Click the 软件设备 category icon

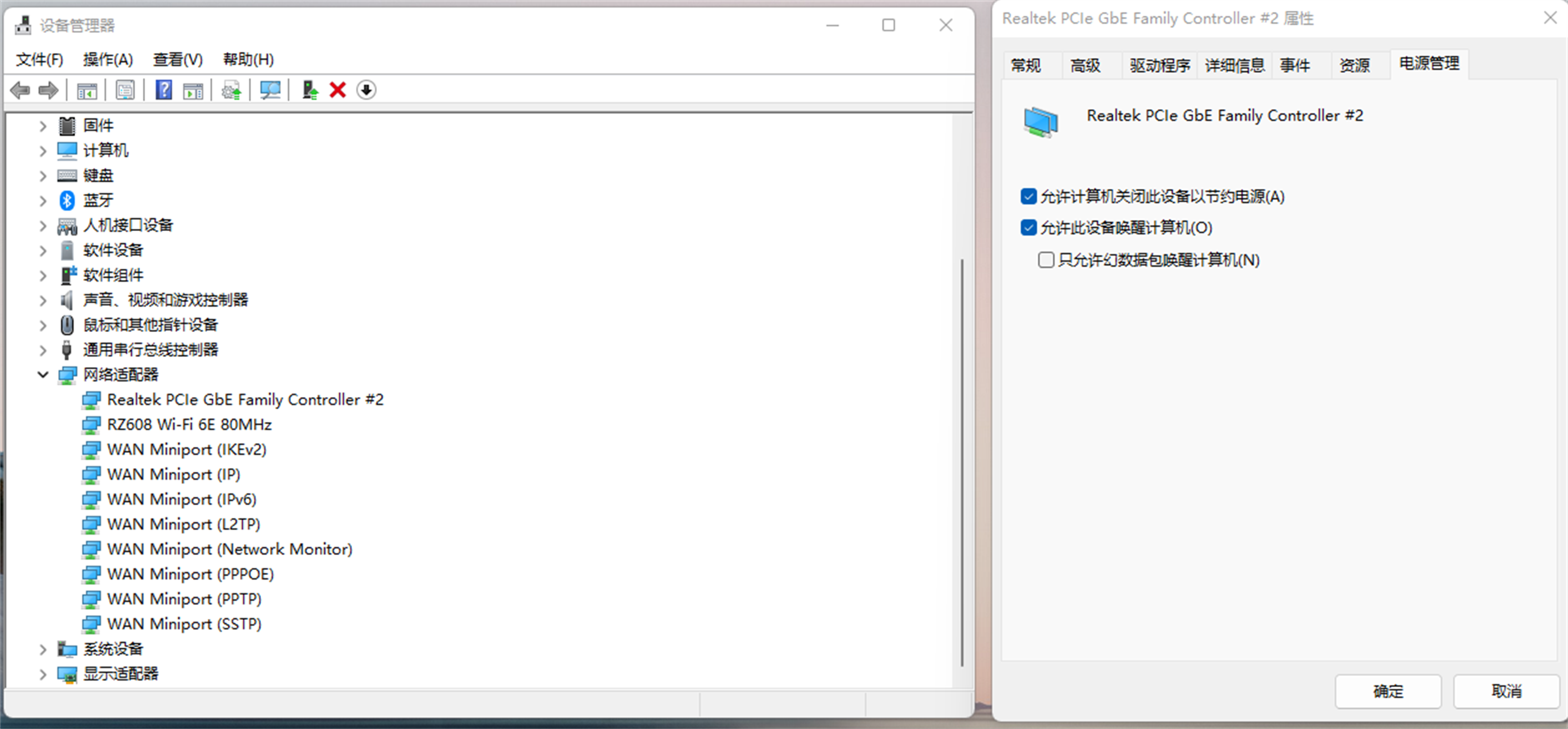tap(67, 250)
